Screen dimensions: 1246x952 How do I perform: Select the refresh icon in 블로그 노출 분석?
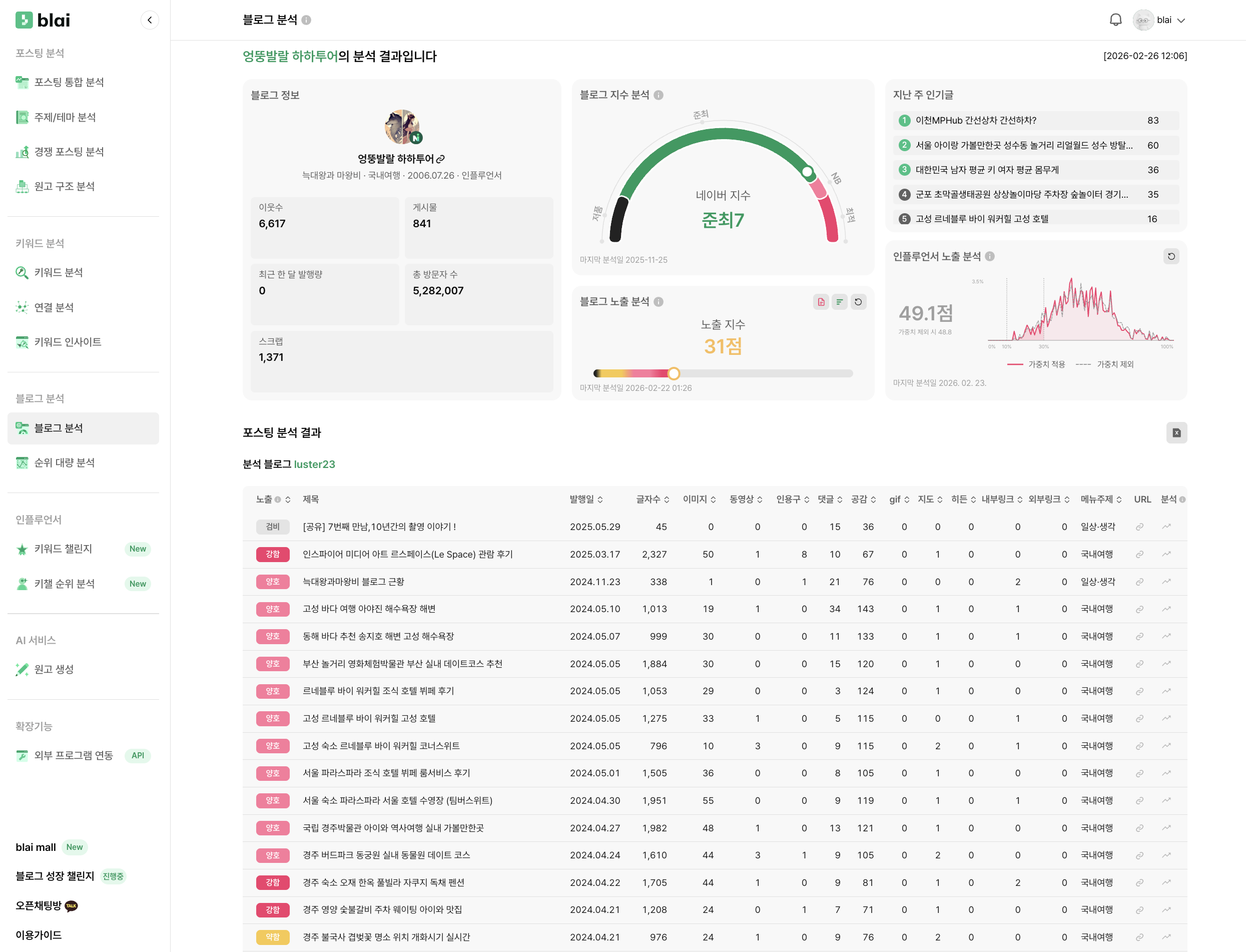click(x=858, y=302)
